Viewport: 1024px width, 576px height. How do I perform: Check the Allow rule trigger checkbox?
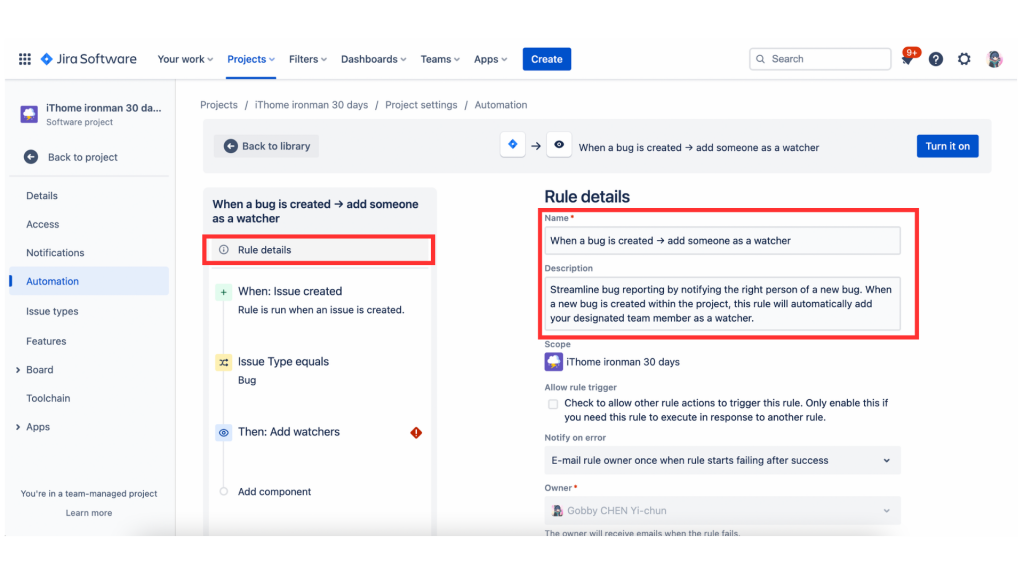pyautogui.click(x=553, y=404)
